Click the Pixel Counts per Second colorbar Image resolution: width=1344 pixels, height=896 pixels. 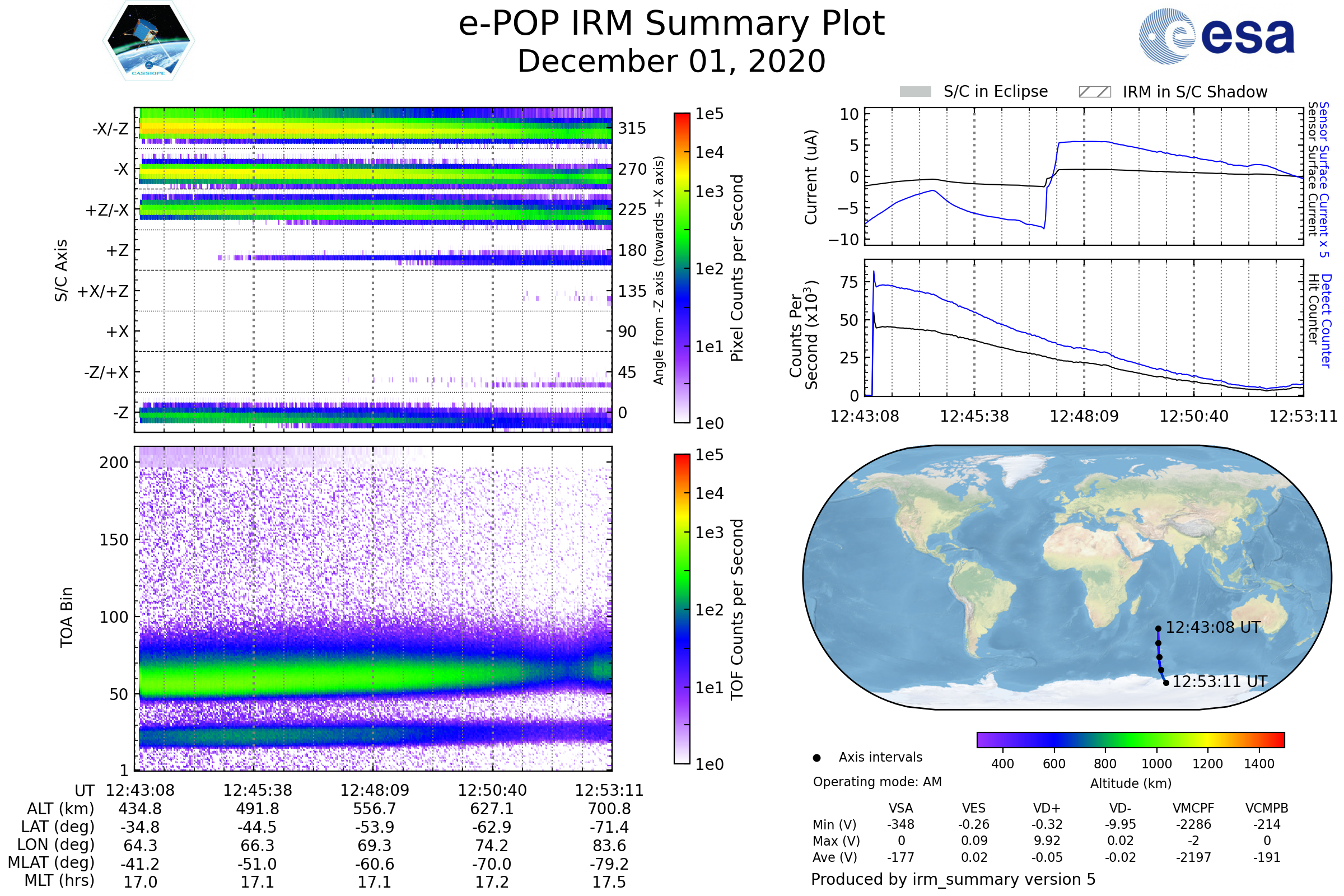pyautogui.click(x=682, y=268)
